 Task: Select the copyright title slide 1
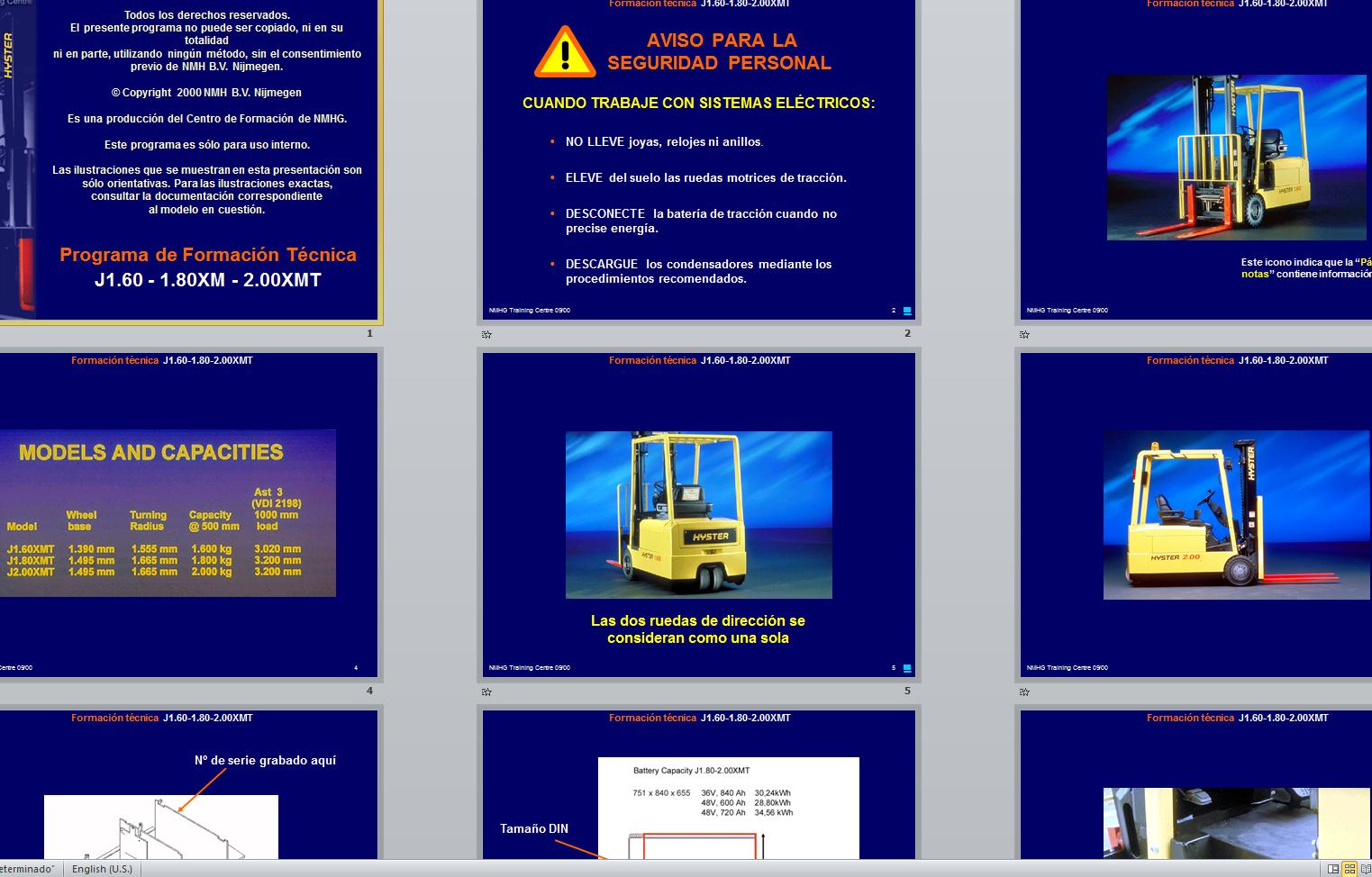188,159
